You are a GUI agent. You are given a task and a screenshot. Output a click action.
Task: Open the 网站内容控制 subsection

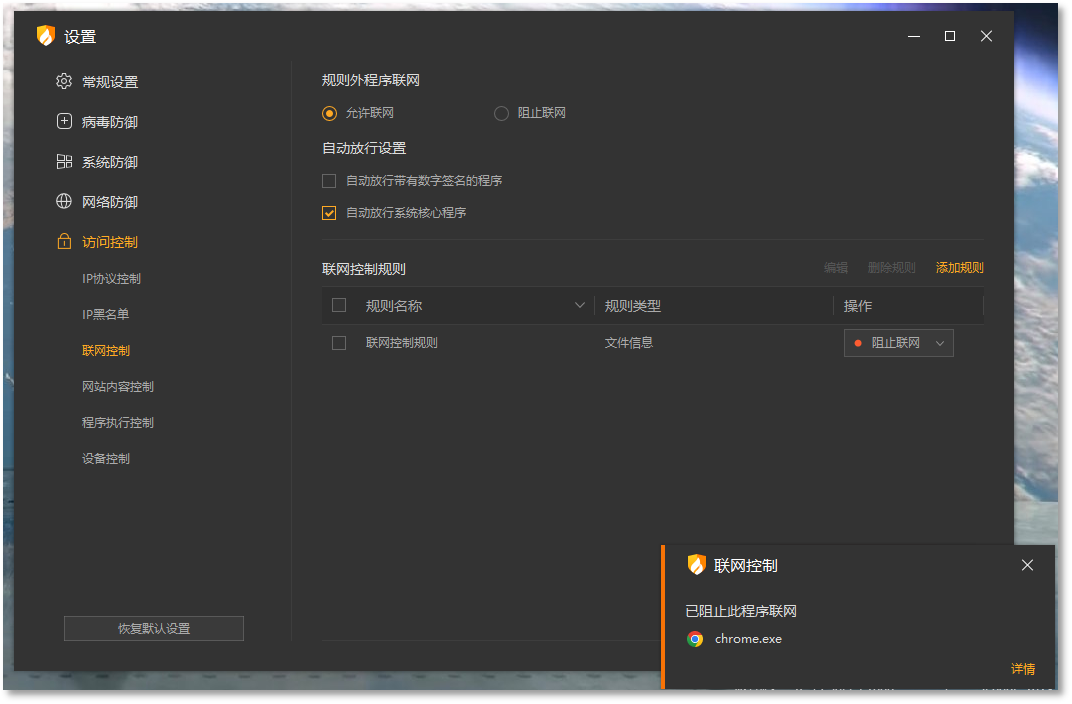pos(118,387)
